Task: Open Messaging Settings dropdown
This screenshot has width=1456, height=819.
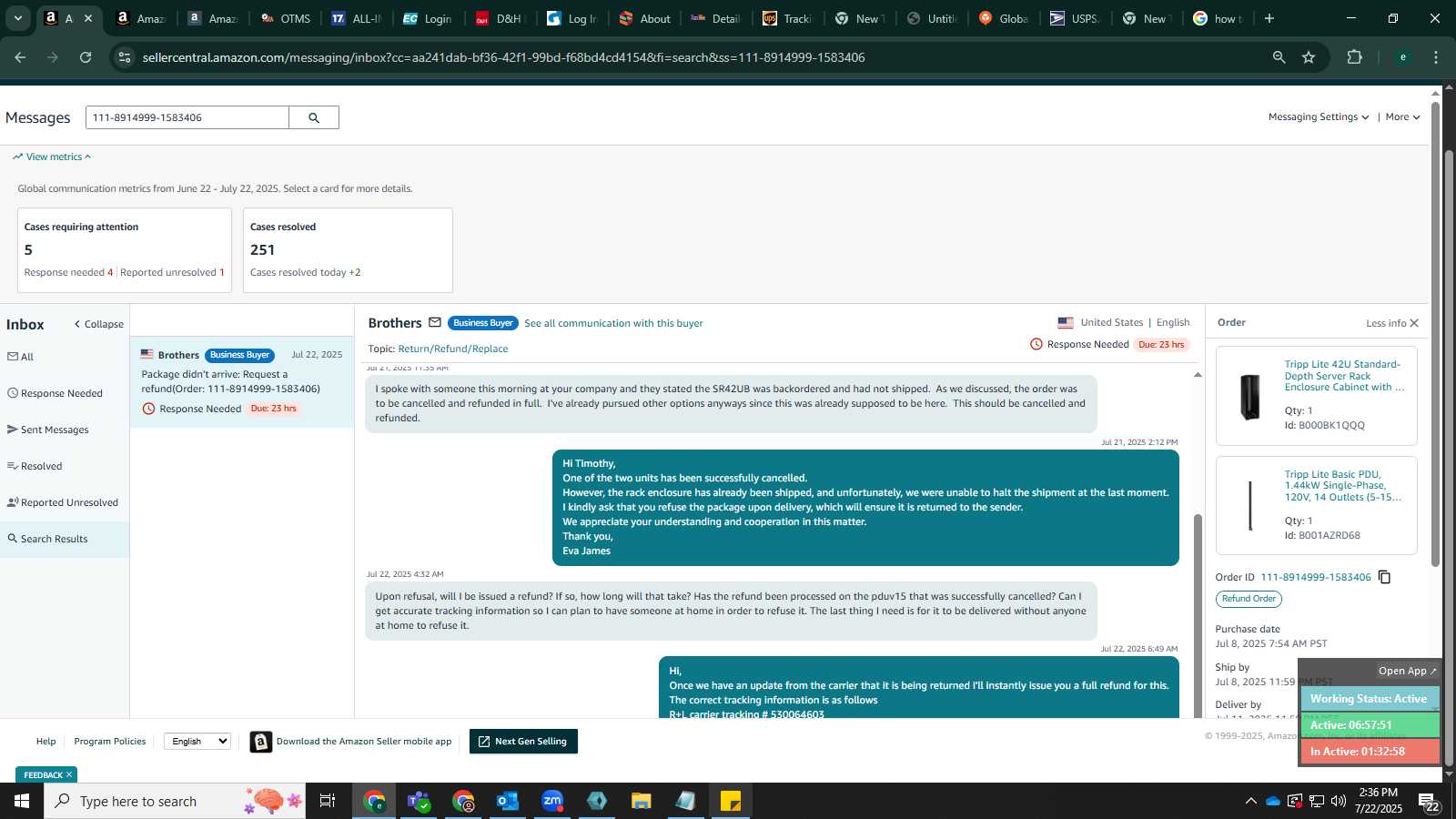Action: (x=1319, y=116)
